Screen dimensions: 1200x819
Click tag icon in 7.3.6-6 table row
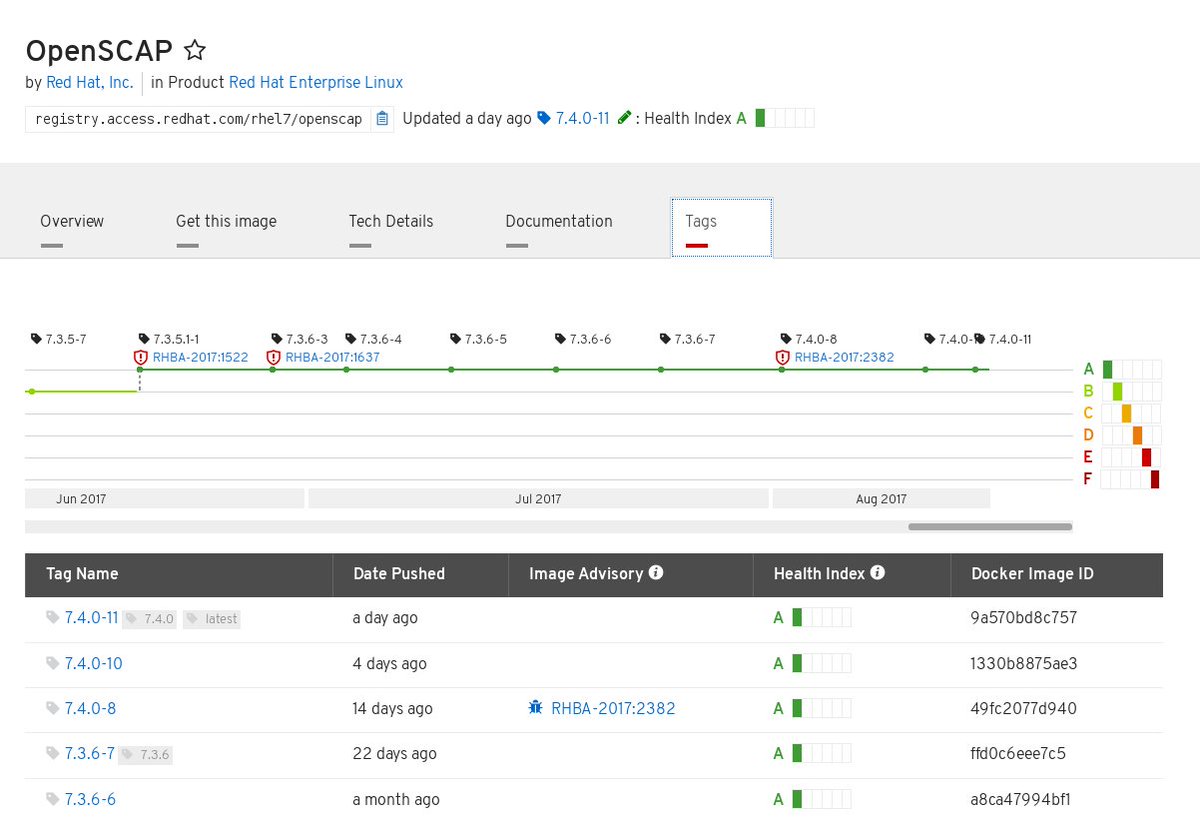pyautogui.click(x=52, y=799)
